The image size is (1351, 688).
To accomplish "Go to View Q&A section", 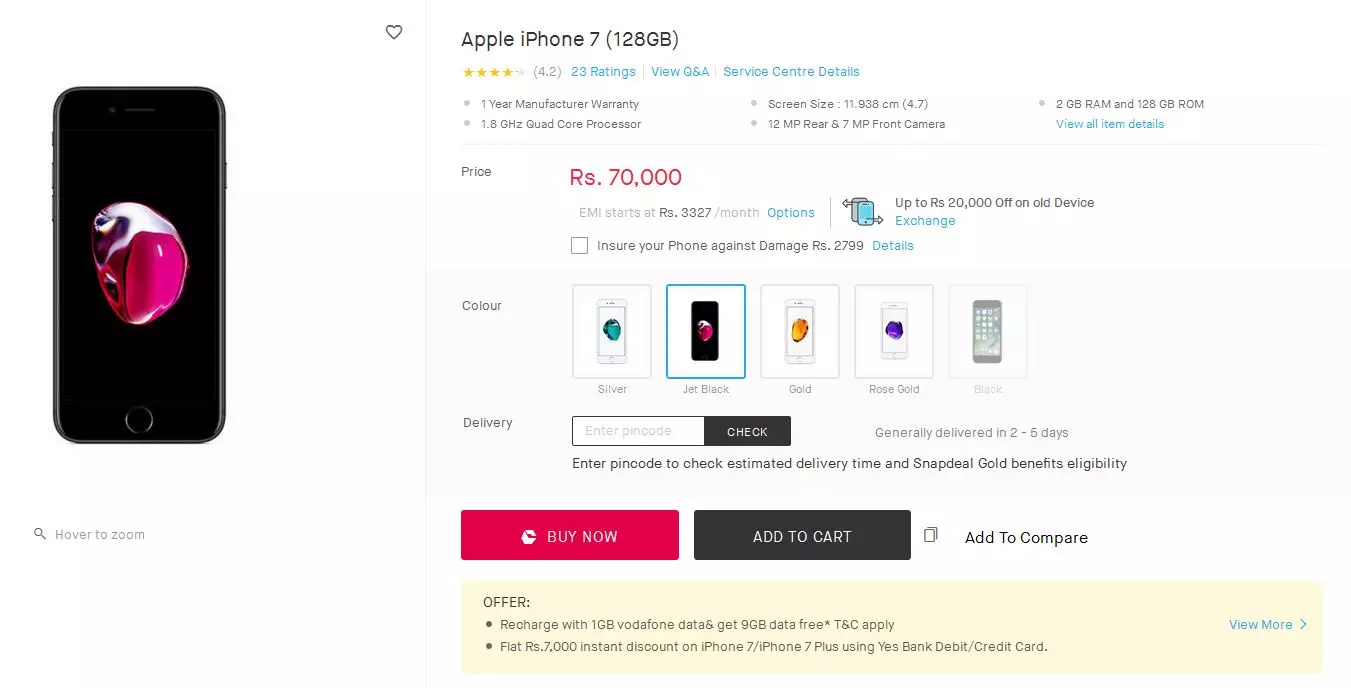I will click(680, 72).
